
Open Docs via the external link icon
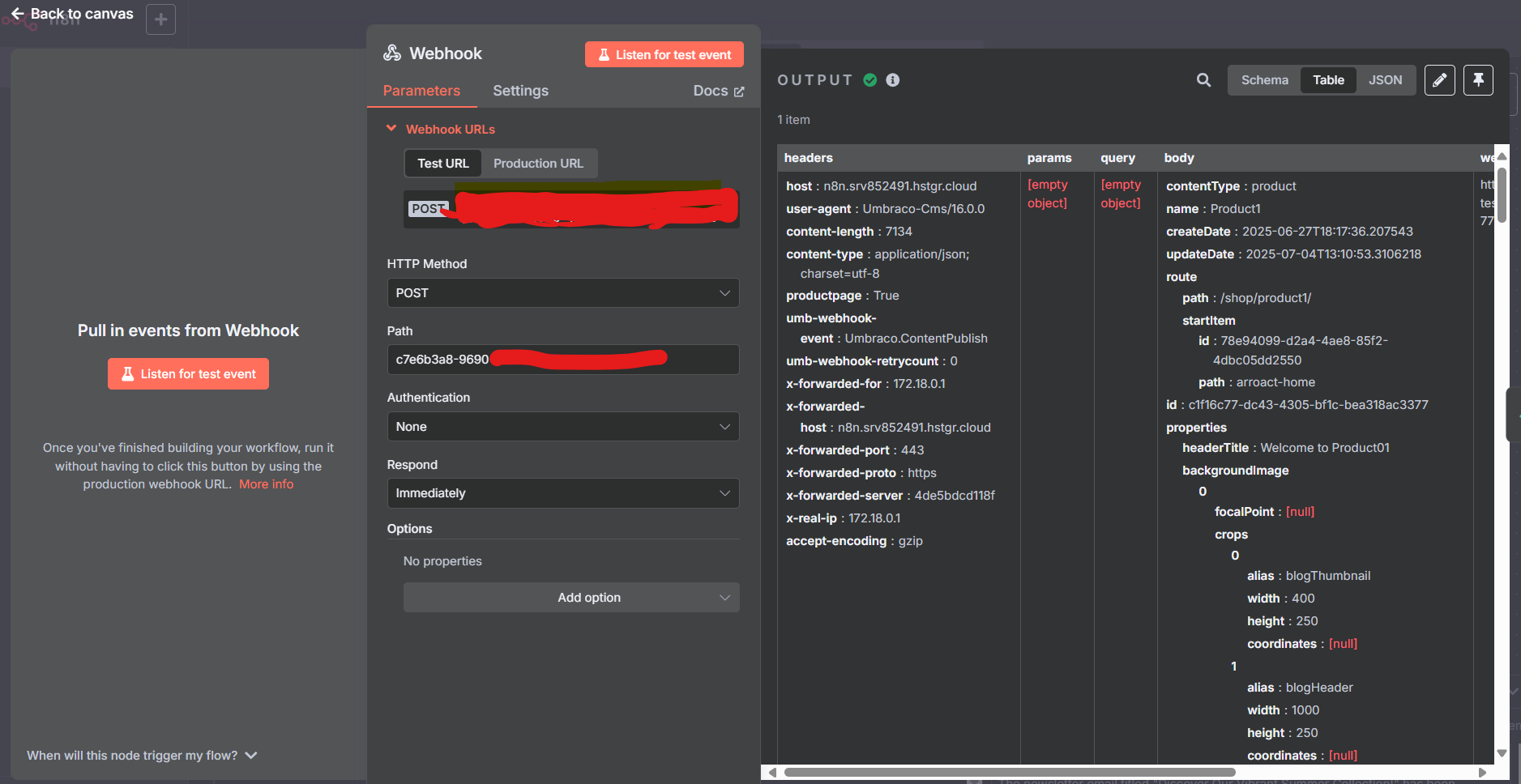click(x=738, y=90)
